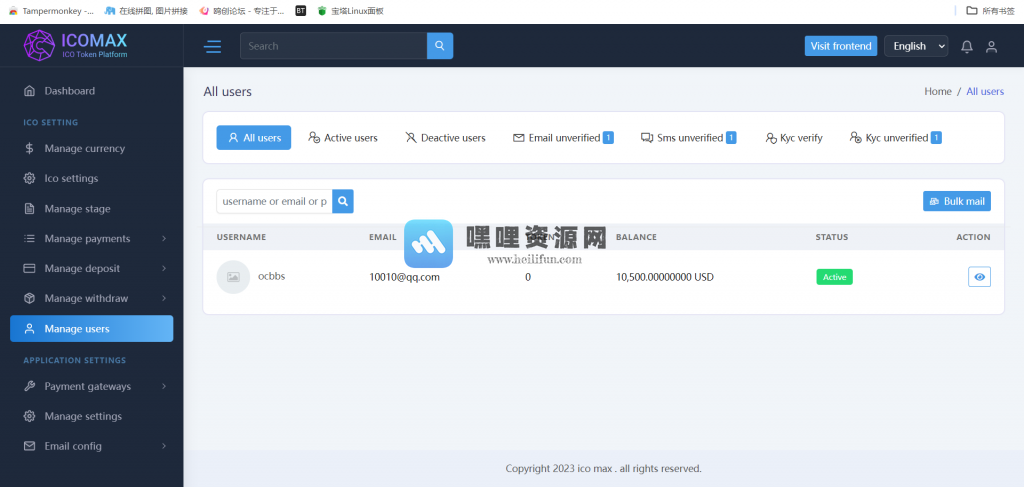The height and width of the screenshot is (487, 1024).
Task: Click the Bulk mail button
Action: (957, 201)
